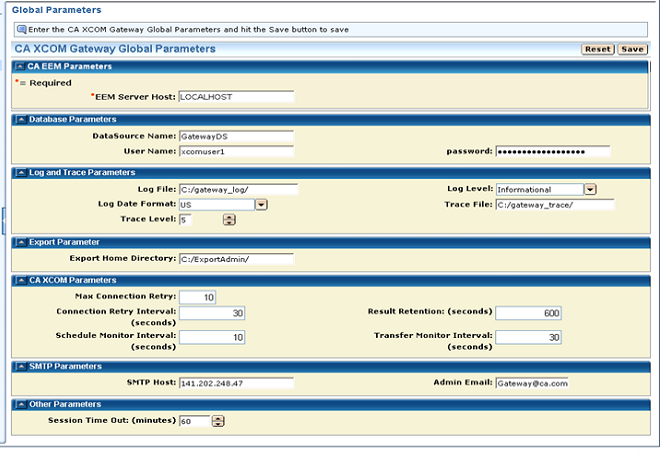Collapse the CA XCOM Parameters section
The image size is (663, 451).
pos(21,280)
